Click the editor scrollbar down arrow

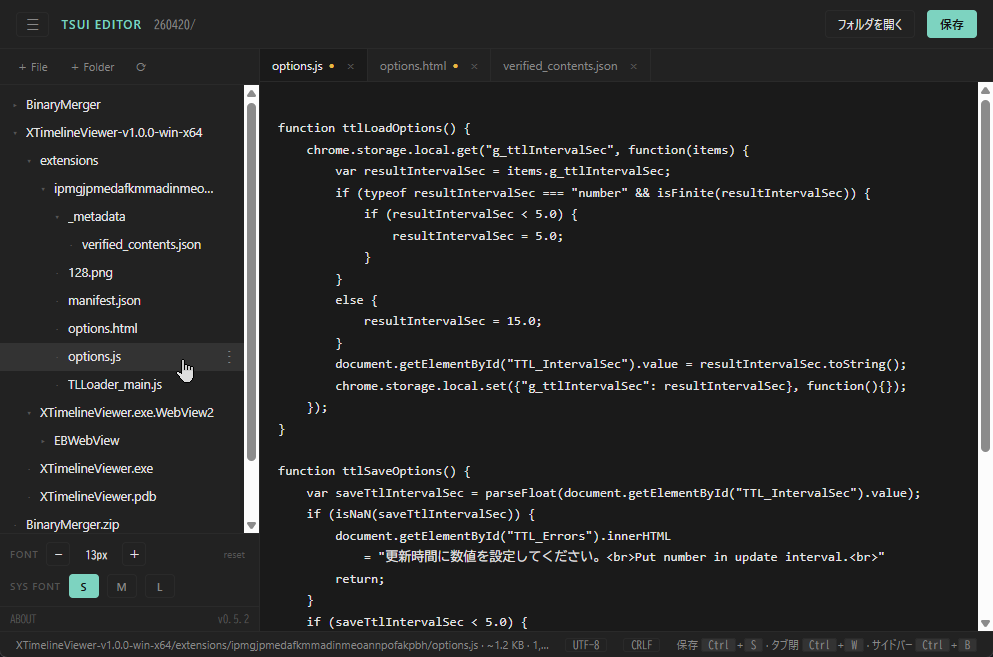[985, 623]
